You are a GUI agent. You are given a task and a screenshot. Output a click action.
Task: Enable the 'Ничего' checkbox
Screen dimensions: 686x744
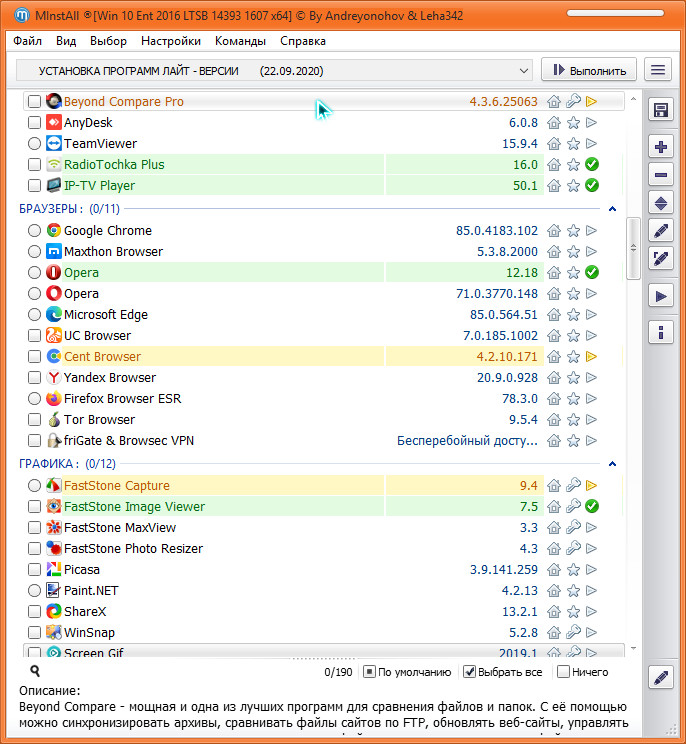[x=563, y=672]
